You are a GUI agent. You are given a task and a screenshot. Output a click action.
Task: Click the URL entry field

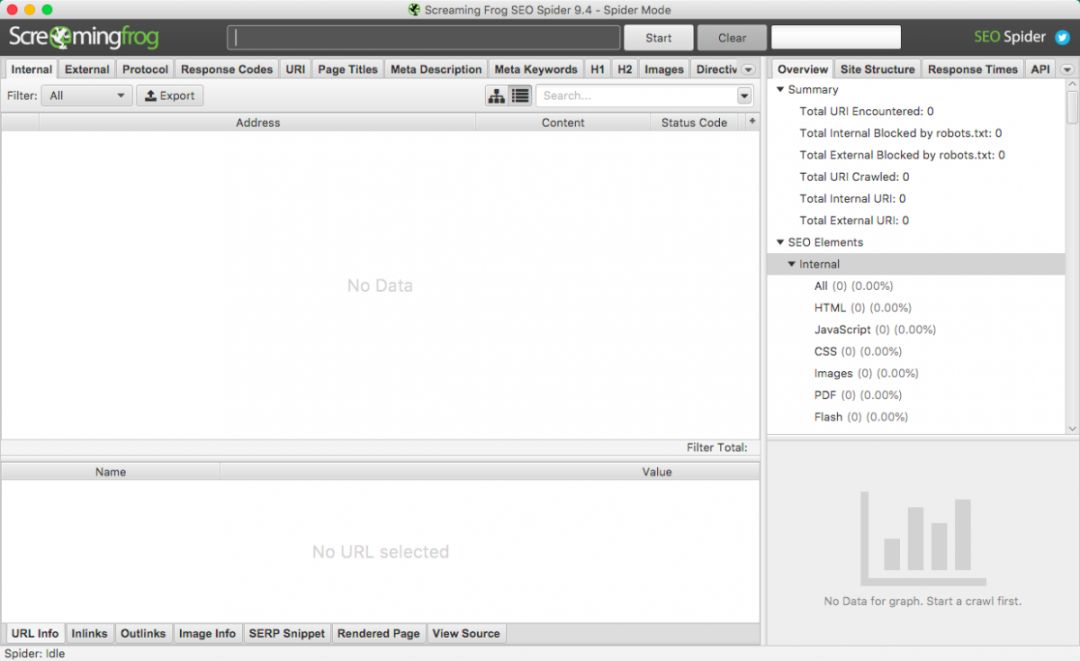(x=424, y=38)
